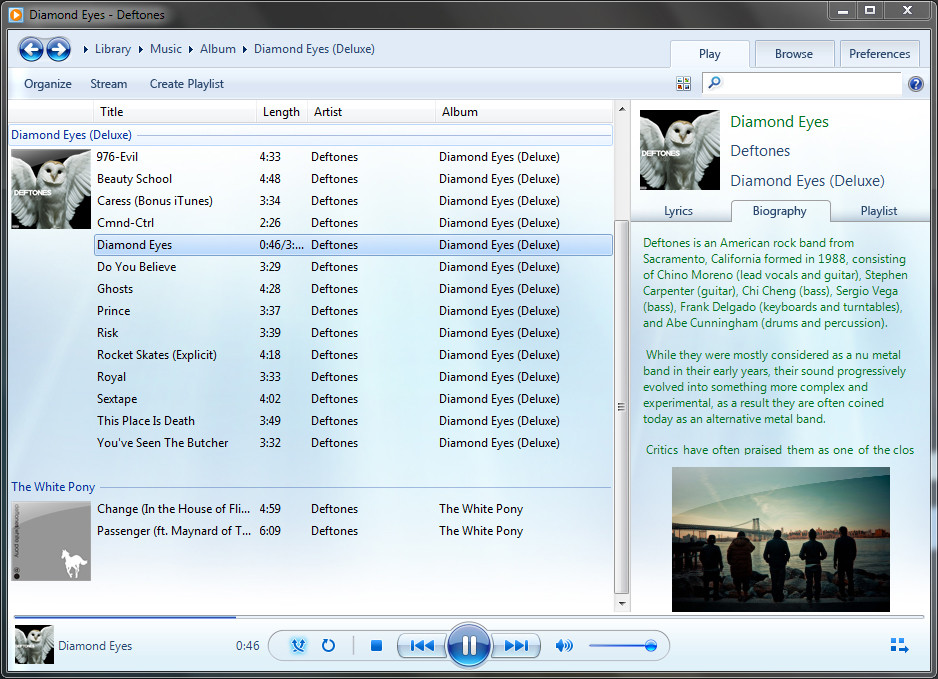The image size is (938, 679).
Task: Click the small now-playing album art
Action: coord(34,645)
